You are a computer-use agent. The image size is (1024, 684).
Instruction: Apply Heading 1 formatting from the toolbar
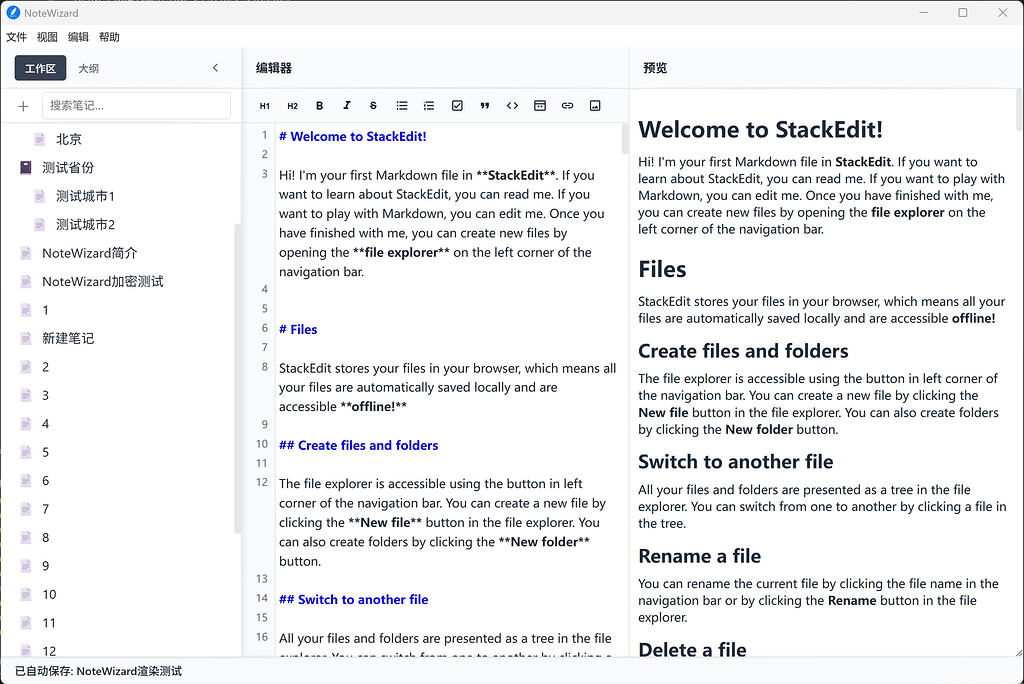[x=264, y=106]
